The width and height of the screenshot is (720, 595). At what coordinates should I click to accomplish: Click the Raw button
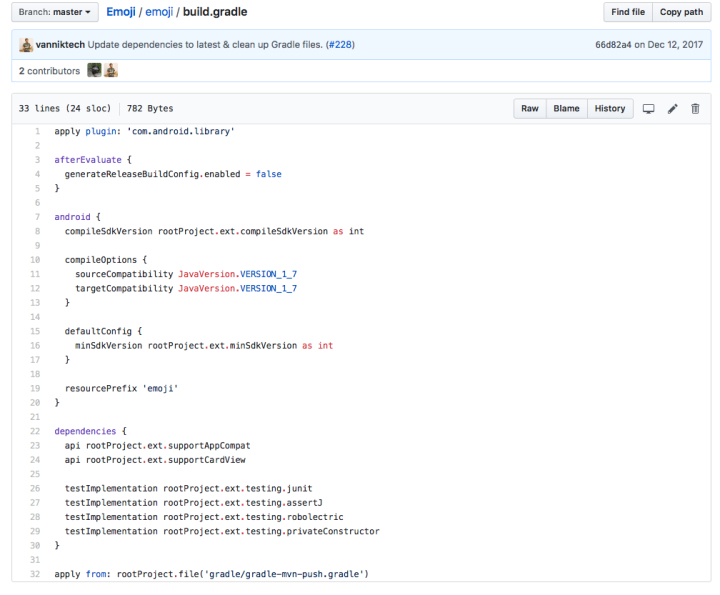[530, 108]
